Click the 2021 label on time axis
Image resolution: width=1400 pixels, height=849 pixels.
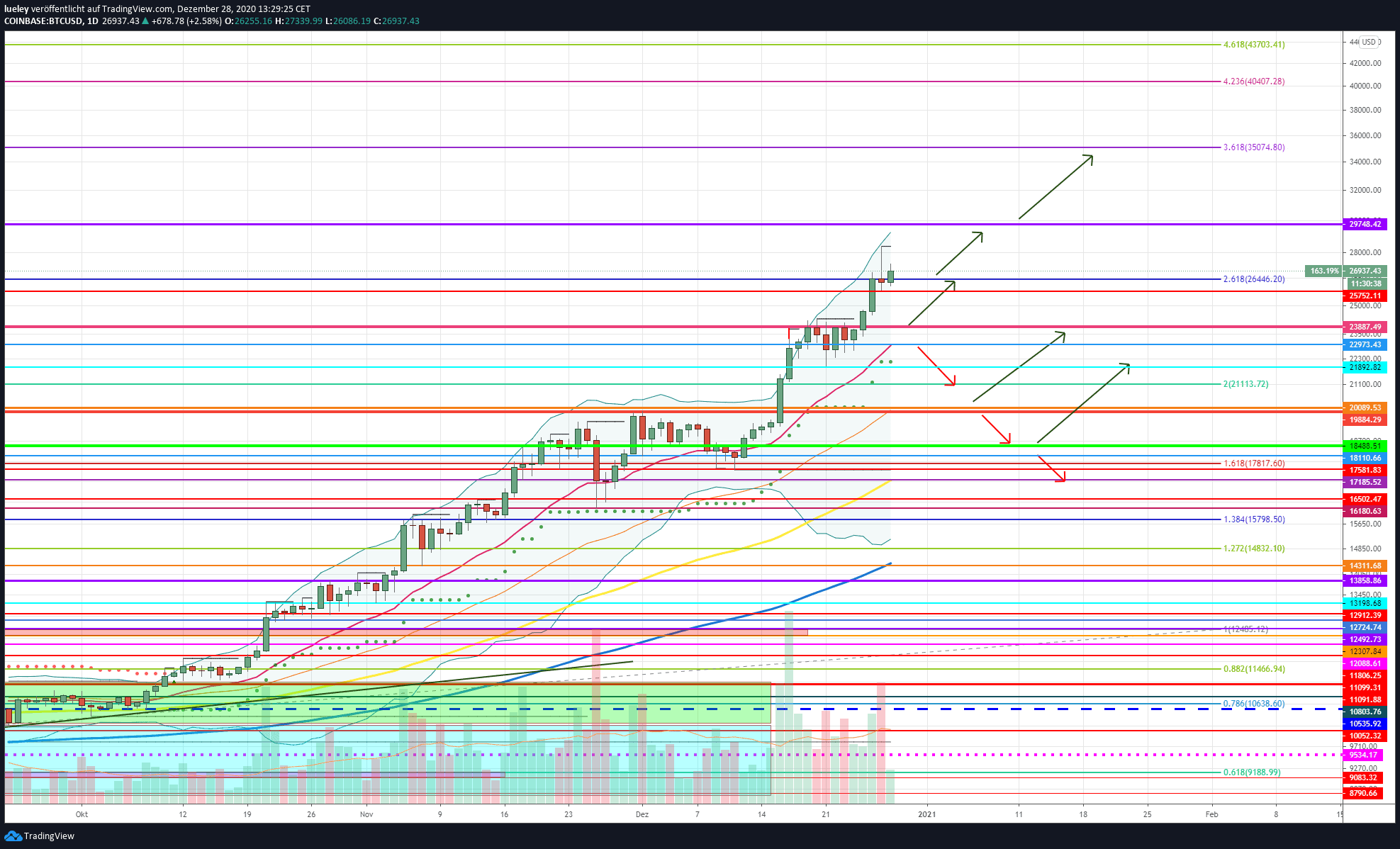coord(926,814)
